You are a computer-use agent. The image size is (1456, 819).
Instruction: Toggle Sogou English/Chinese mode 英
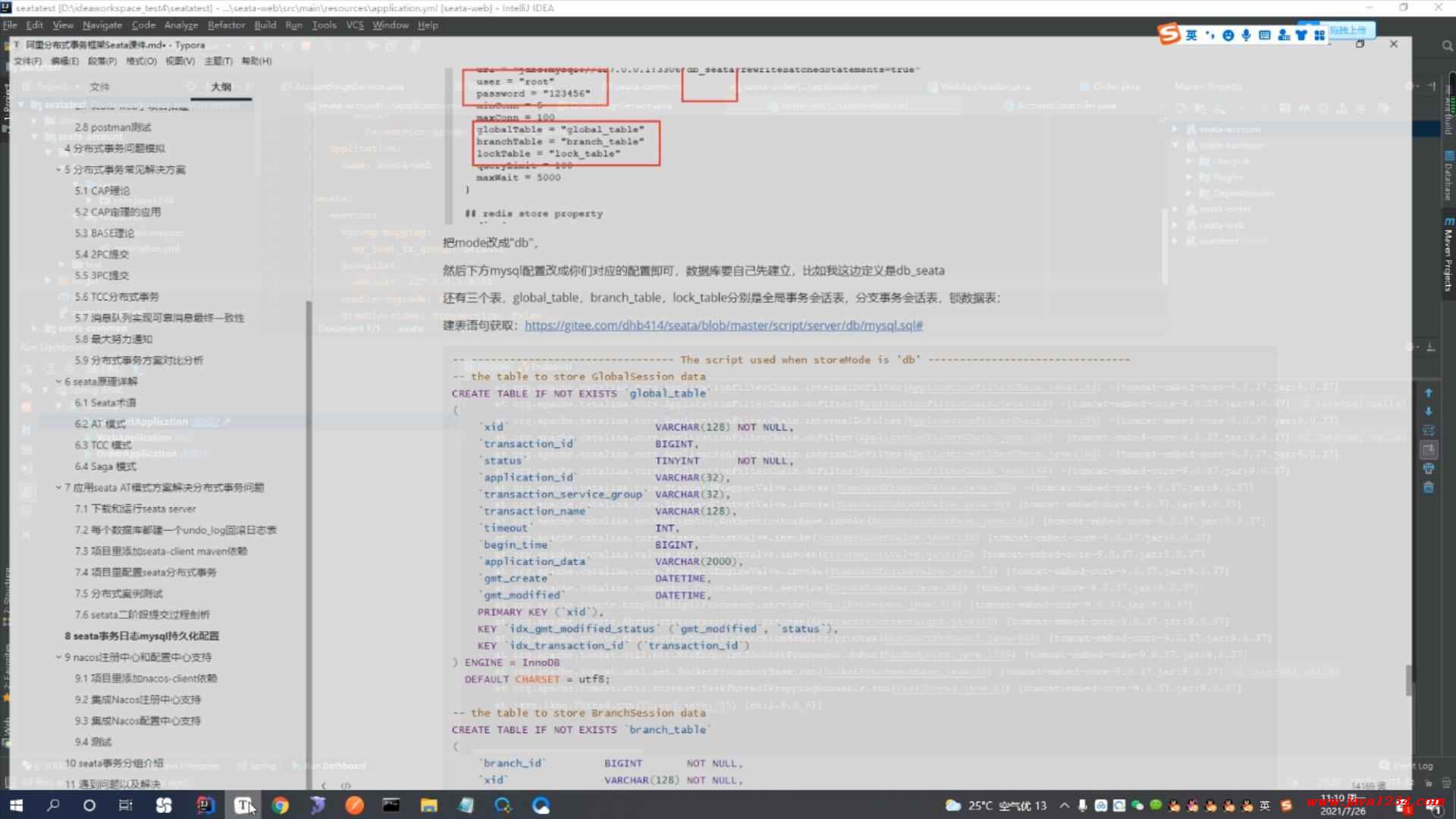[1191, 35]
